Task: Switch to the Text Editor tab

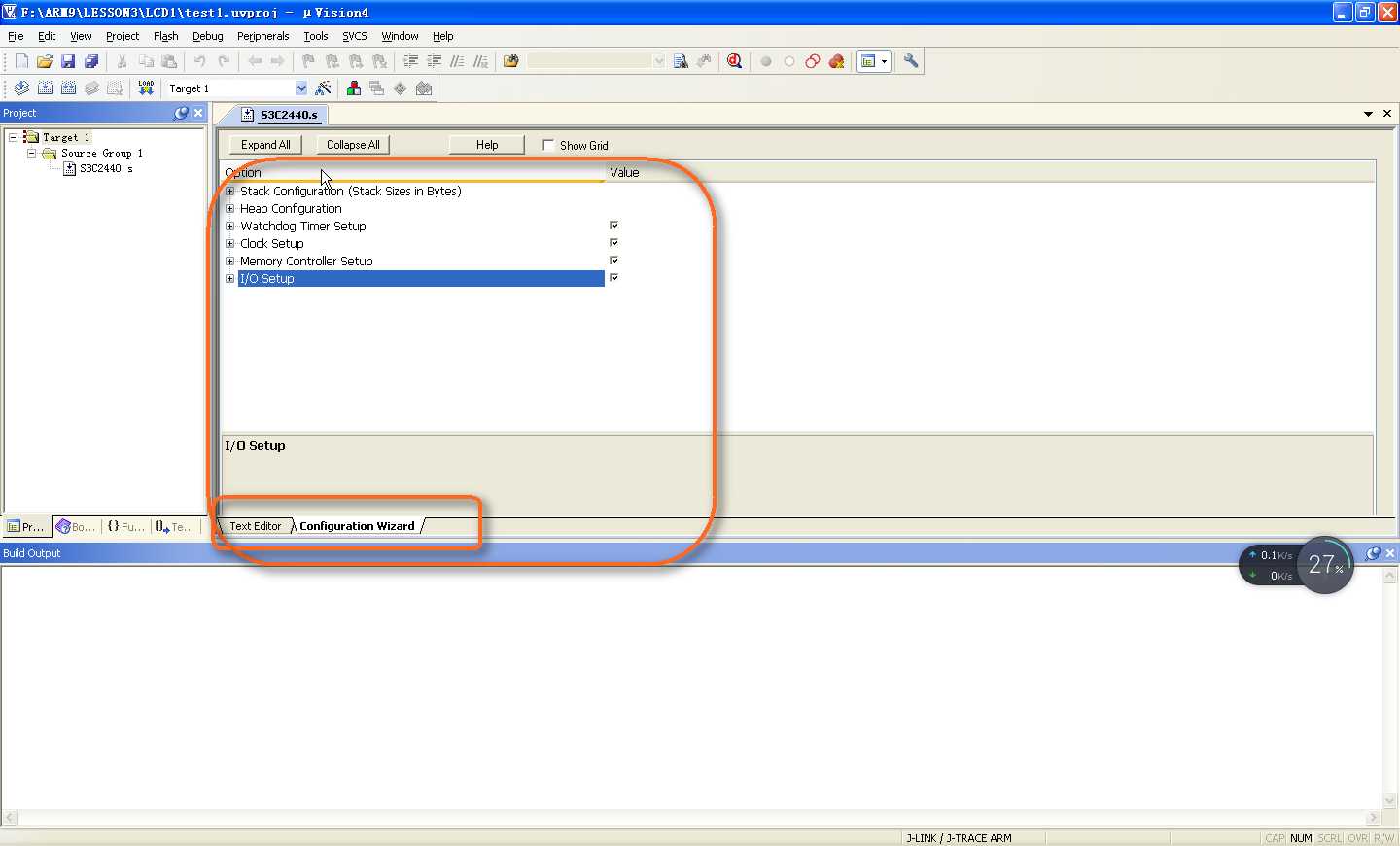Action: (x=256, y=526)
